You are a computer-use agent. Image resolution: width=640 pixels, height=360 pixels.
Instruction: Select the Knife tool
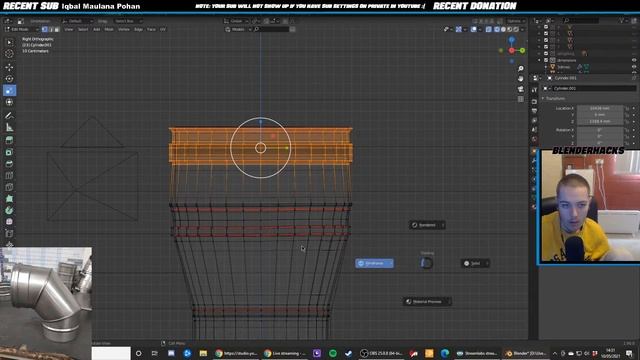coord(9,187)
